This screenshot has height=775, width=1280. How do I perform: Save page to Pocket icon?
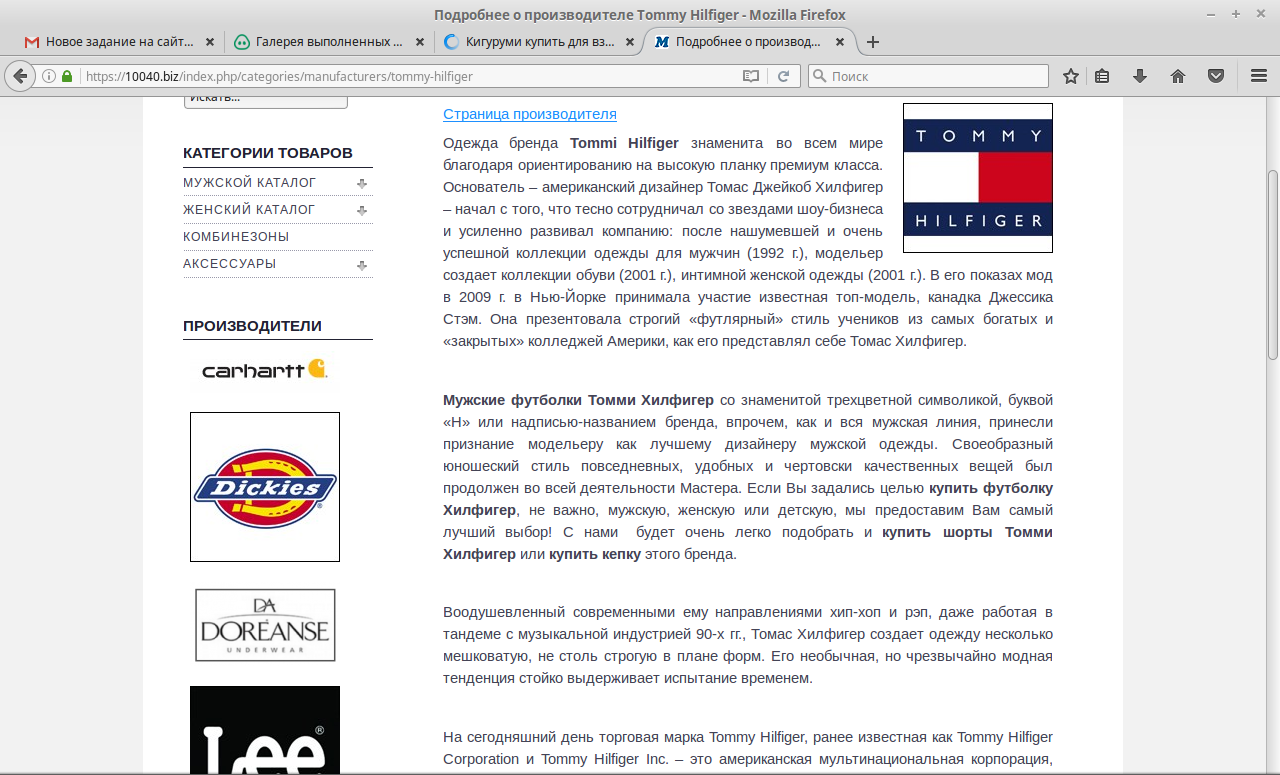click(x=1216, y=76)
